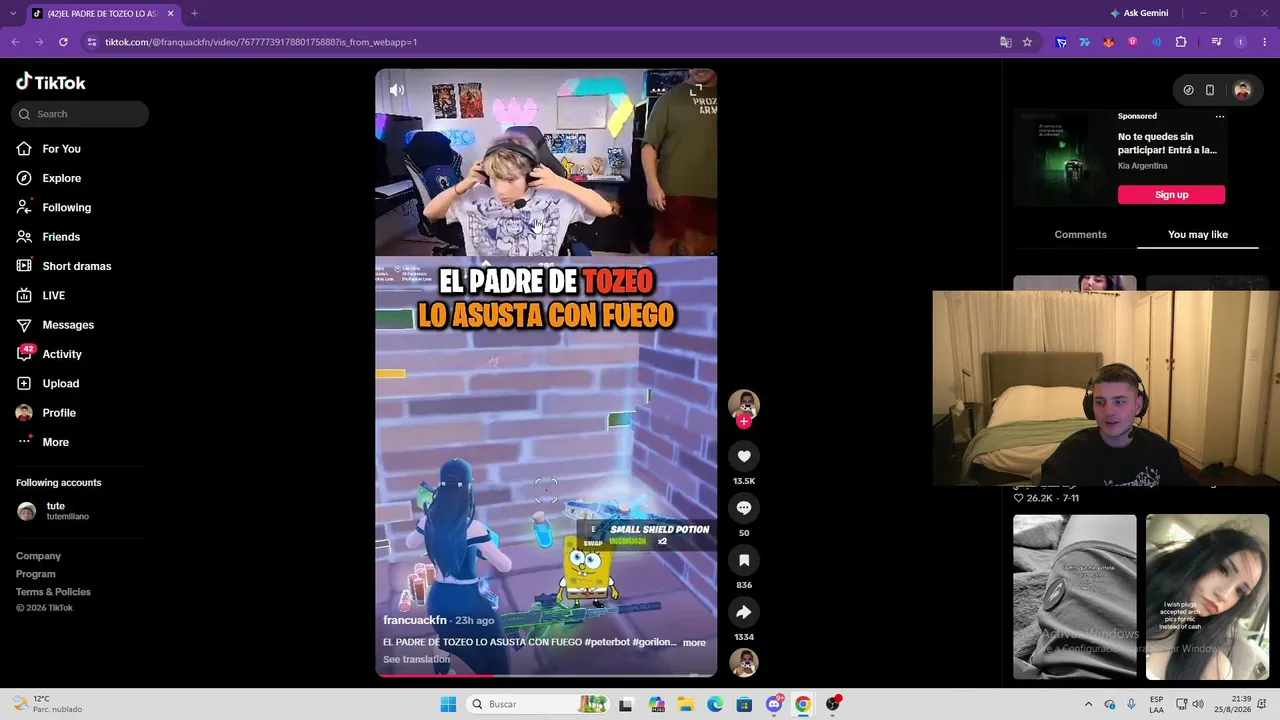1280x720 pixels.
Task: Open the profile avatar menu in top bar
Action: (x=1242, y=90)
